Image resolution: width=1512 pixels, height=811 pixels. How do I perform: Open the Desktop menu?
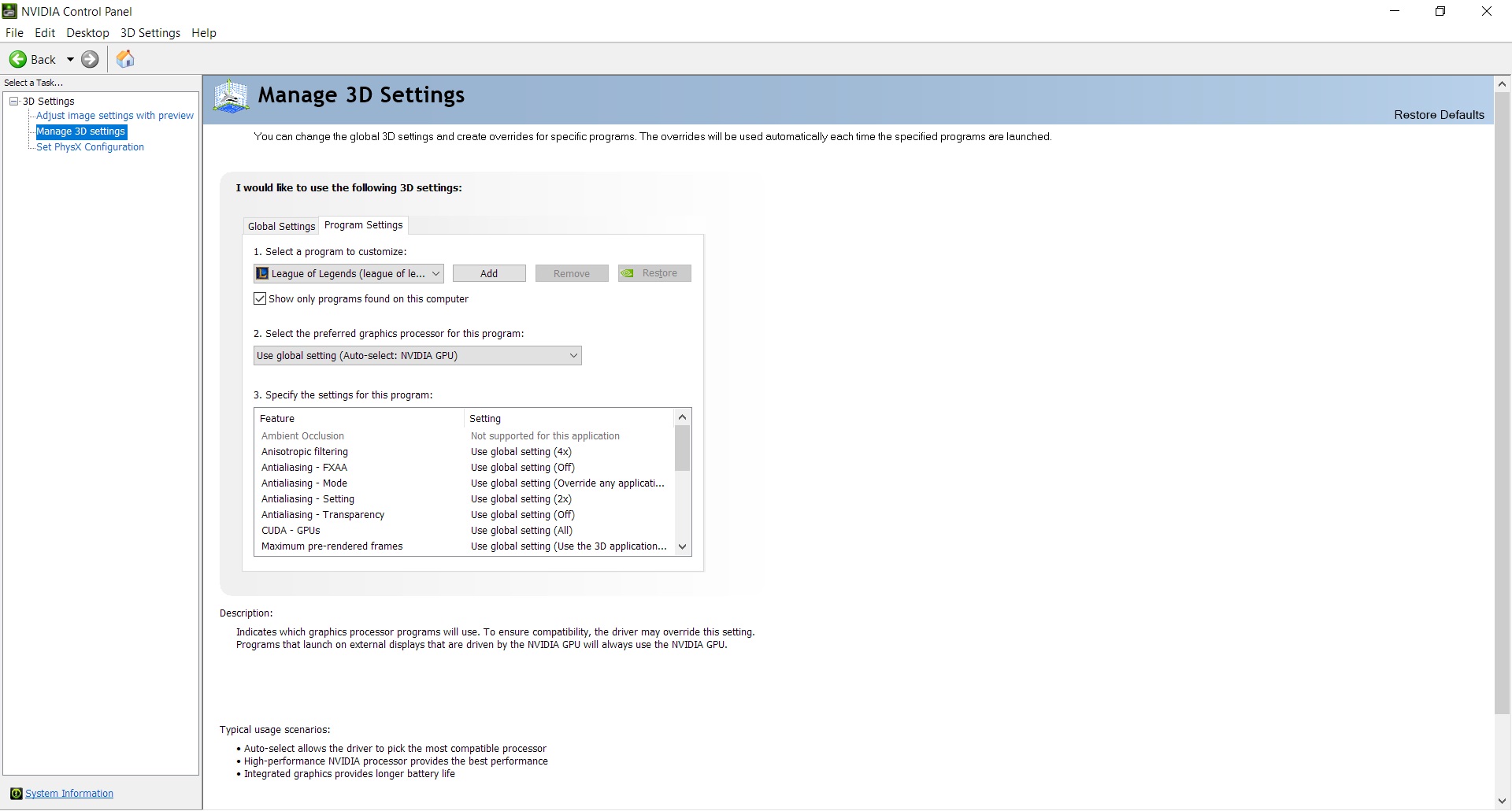[x=87, y=33]
